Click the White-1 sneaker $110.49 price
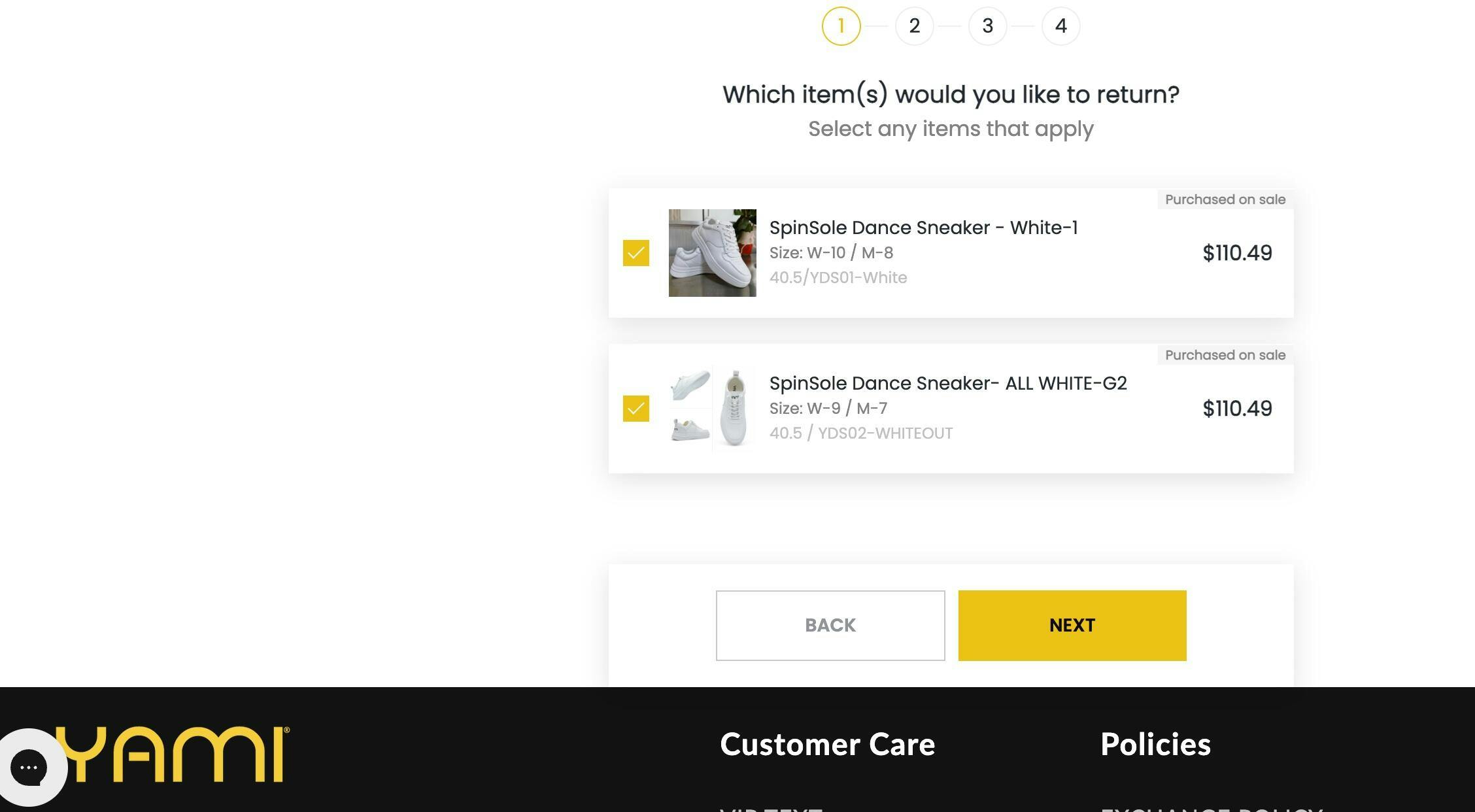Image resolution: width=1475 pixels, height=812 pixels. click(x=1237, y=253)
